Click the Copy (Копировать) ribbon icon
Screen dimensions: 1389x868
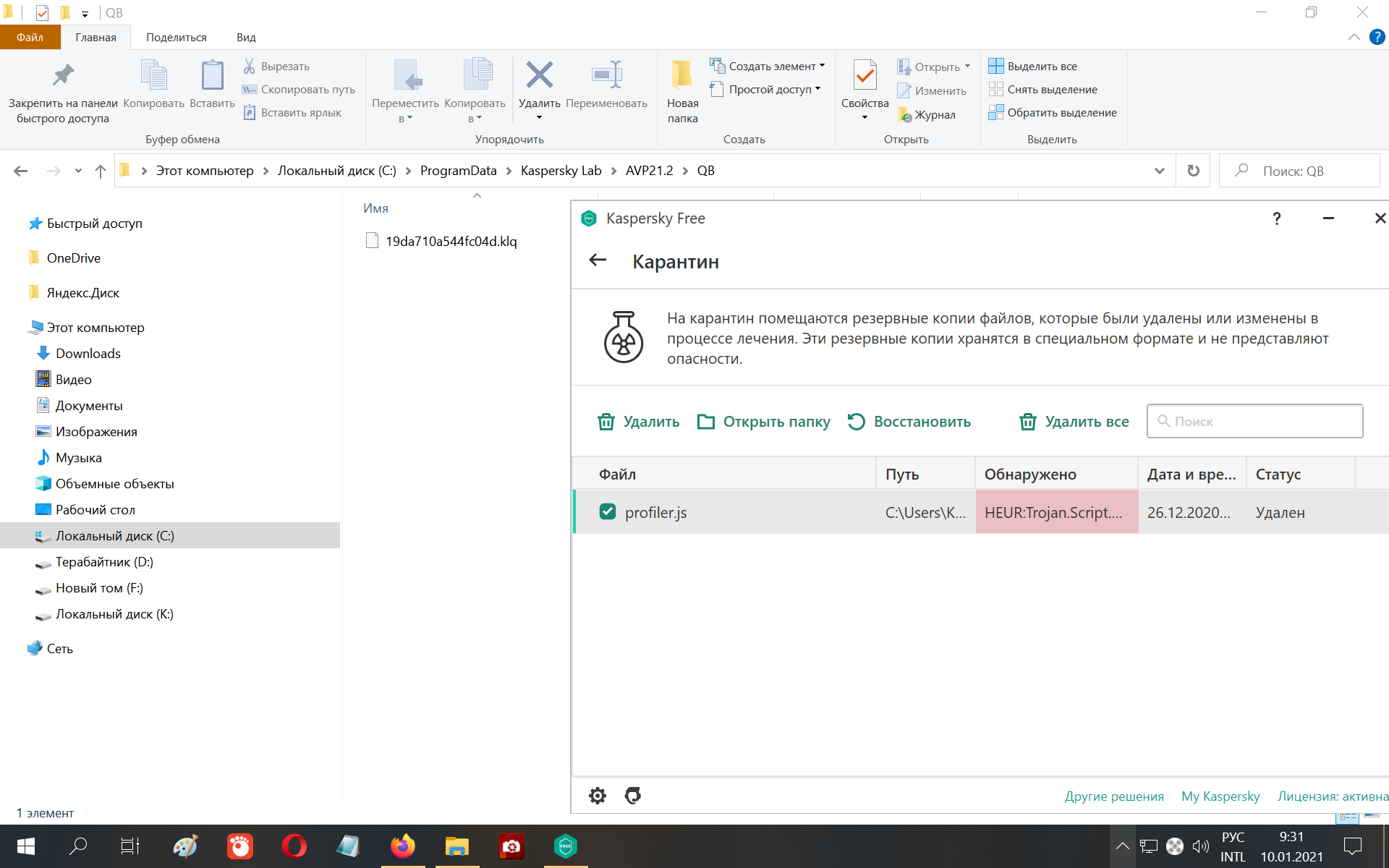pos(153,75)
